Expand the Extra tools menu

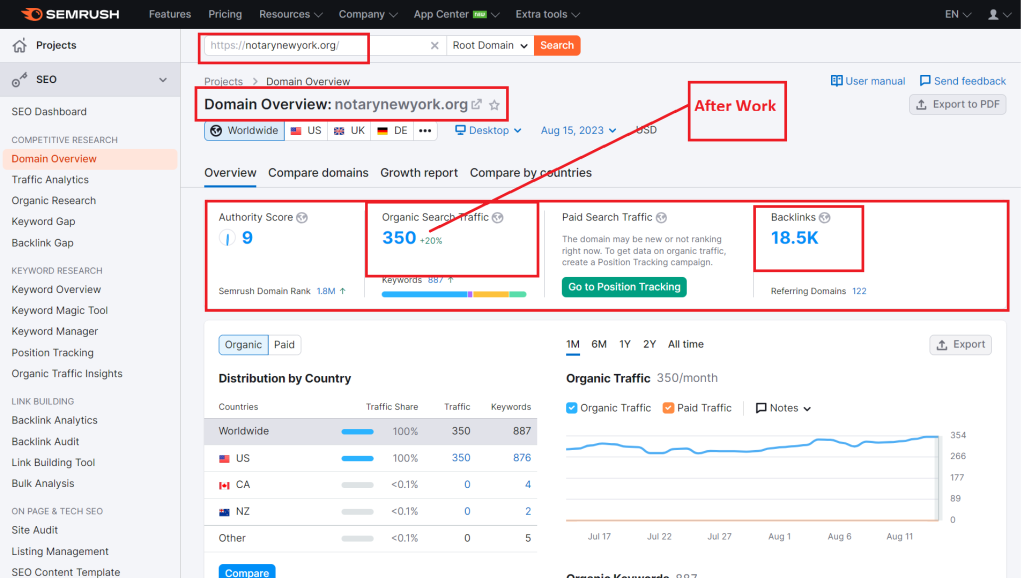coord(547,14)
